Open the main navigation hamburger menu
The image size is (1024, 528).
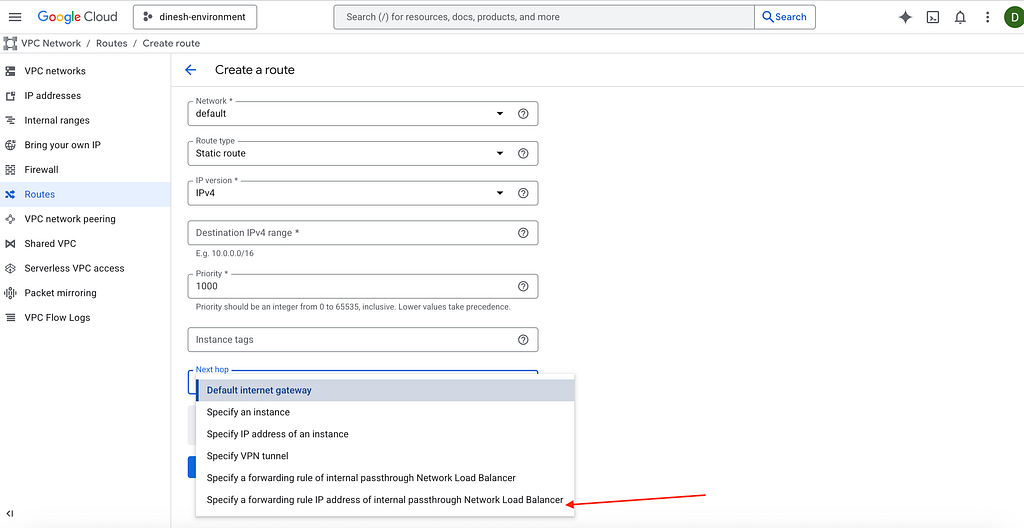(x=14, y=17)
